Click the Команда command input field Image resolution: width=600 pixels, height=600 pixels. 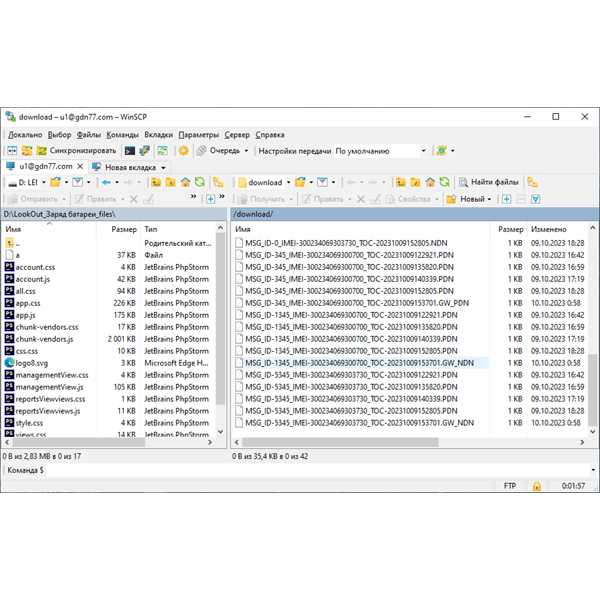click(x=318, y=470)
